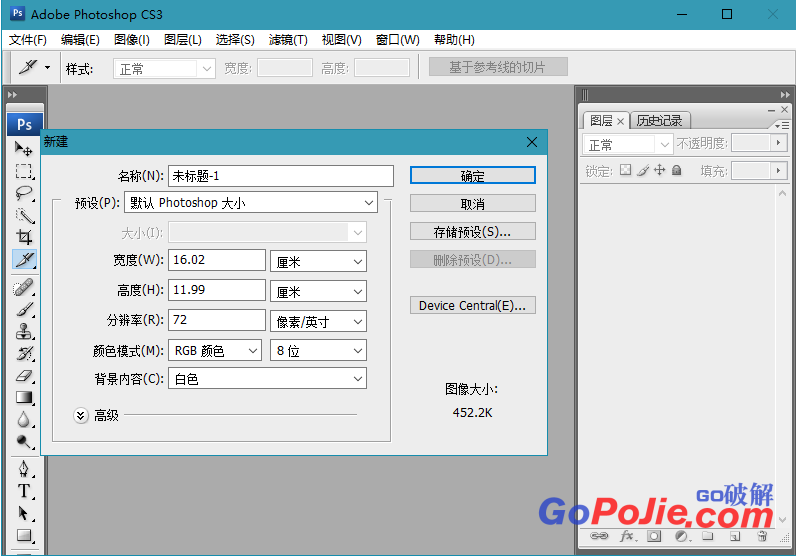Open the 编辑(E) menu
Screen dimensions: 796x560
click(x=80, y=40)
